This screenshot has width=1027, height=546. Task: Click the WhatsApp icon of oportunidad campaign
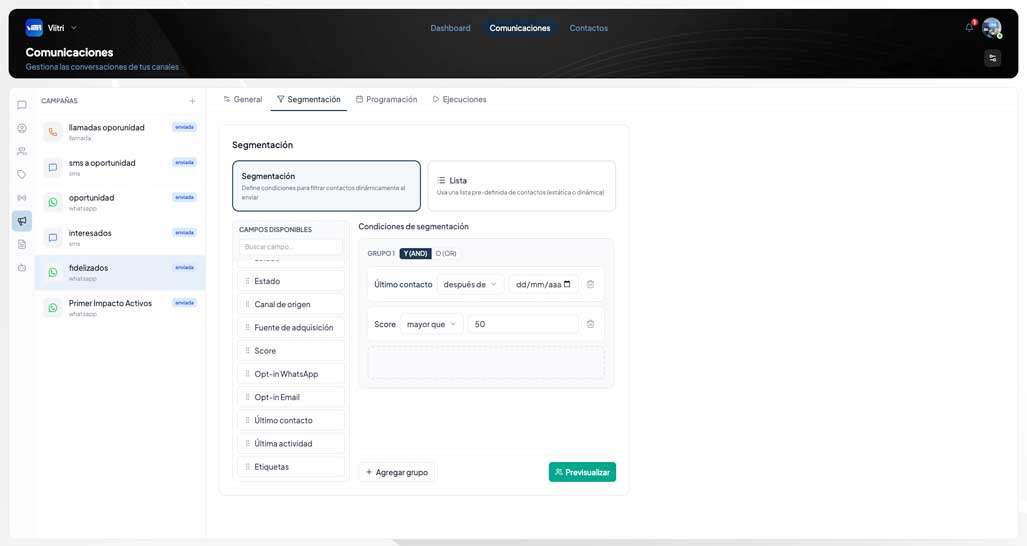click(x=53, y=202)
